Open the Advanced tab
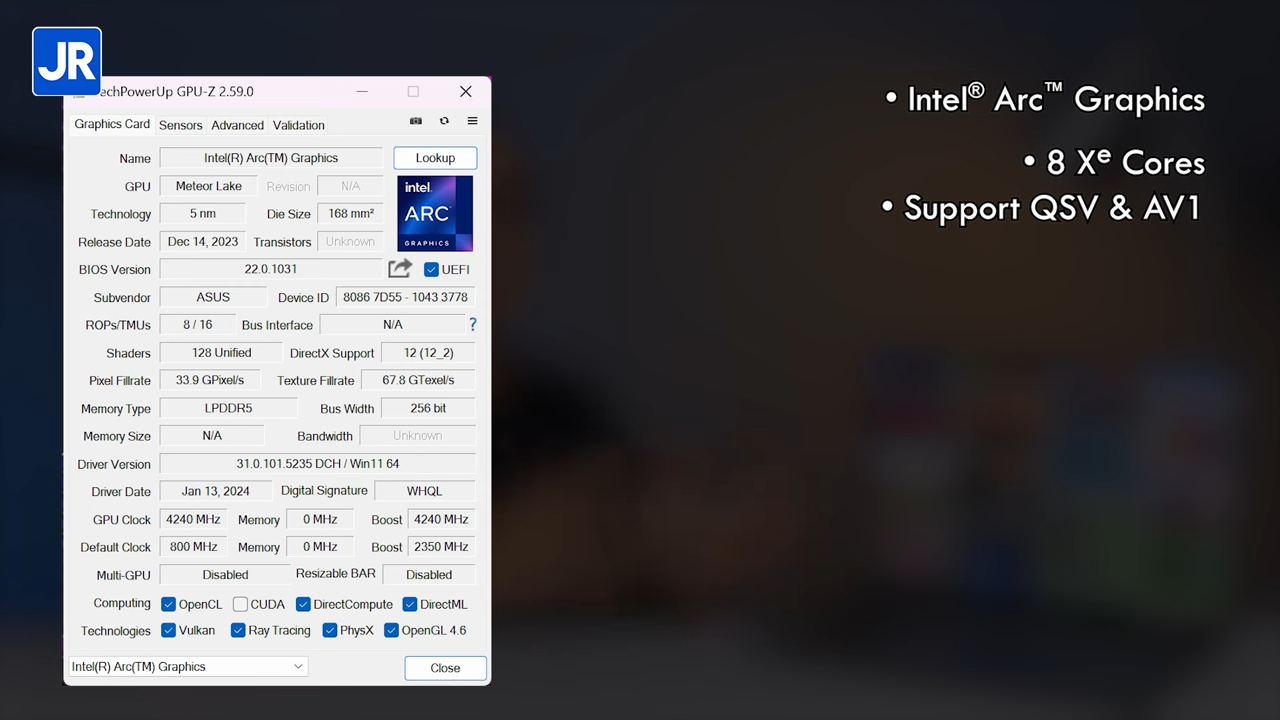Image resolution: width=1280 pixels, height=720 pixels. 238,125
